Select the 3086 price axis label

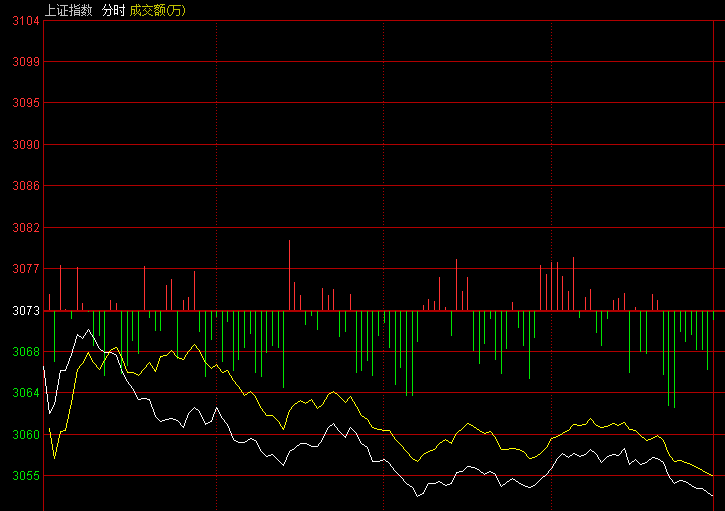26,186
